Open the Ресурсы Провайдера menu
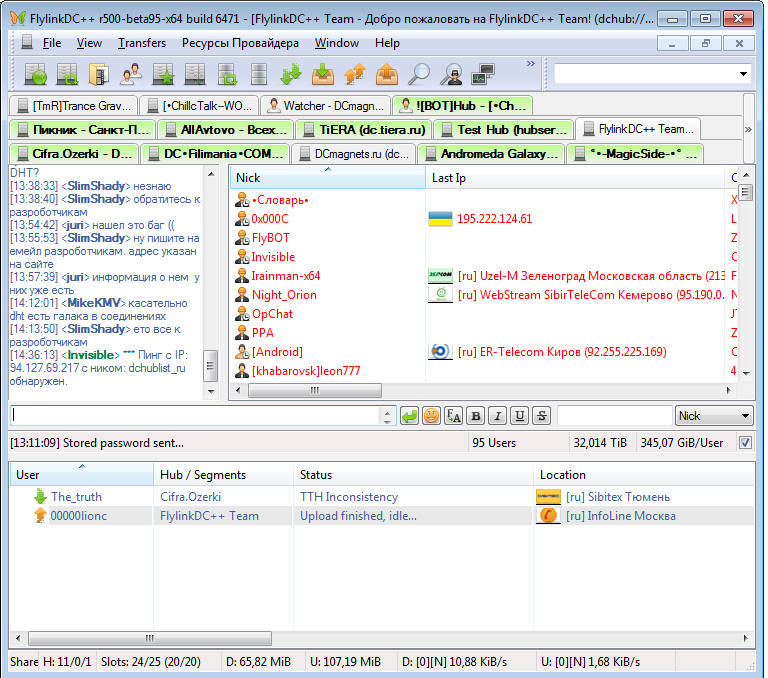The image size is (768, 678). tap(240, 43)
